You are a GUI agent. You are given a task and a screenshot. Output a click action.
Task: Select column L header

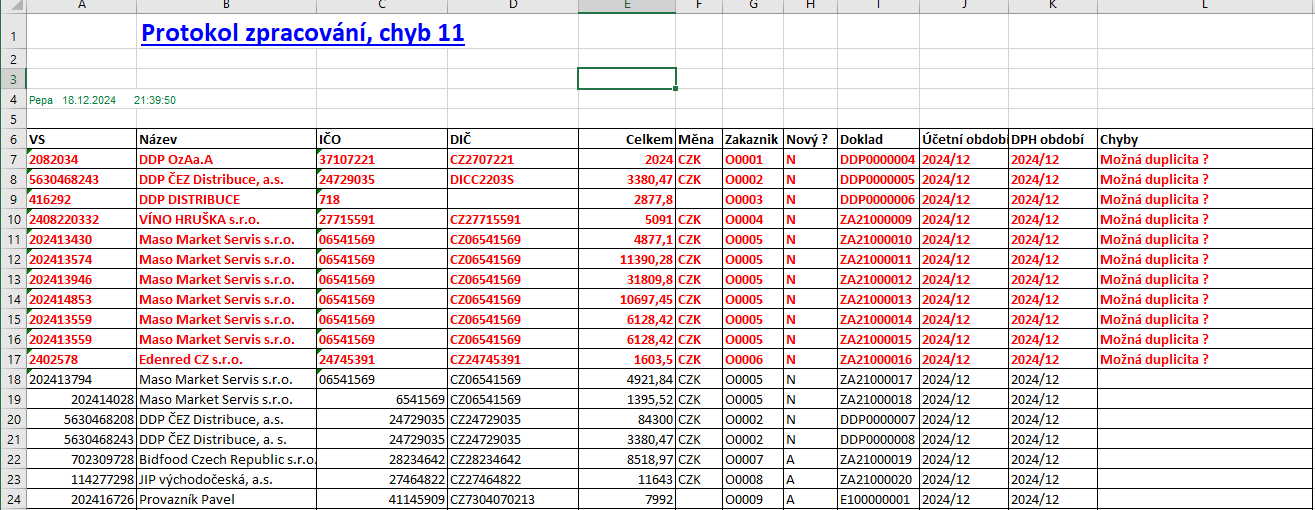[x=1205, y=5]
